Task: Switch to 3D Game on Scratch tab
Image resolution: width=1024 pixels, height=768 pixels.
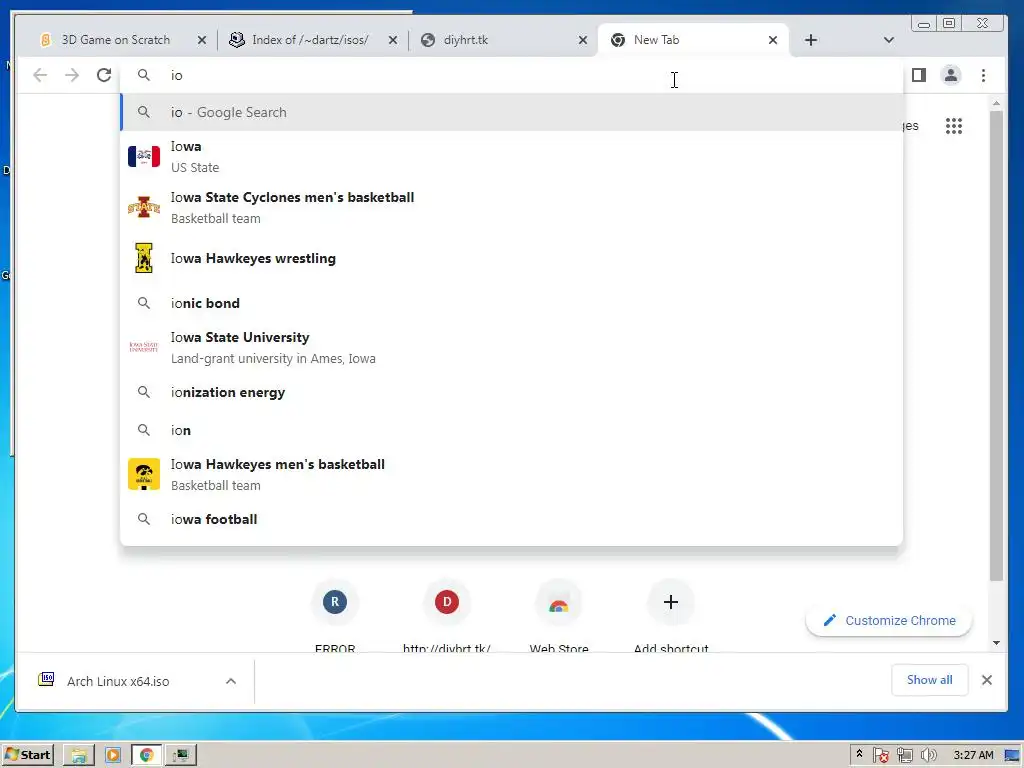Action: 116,40
